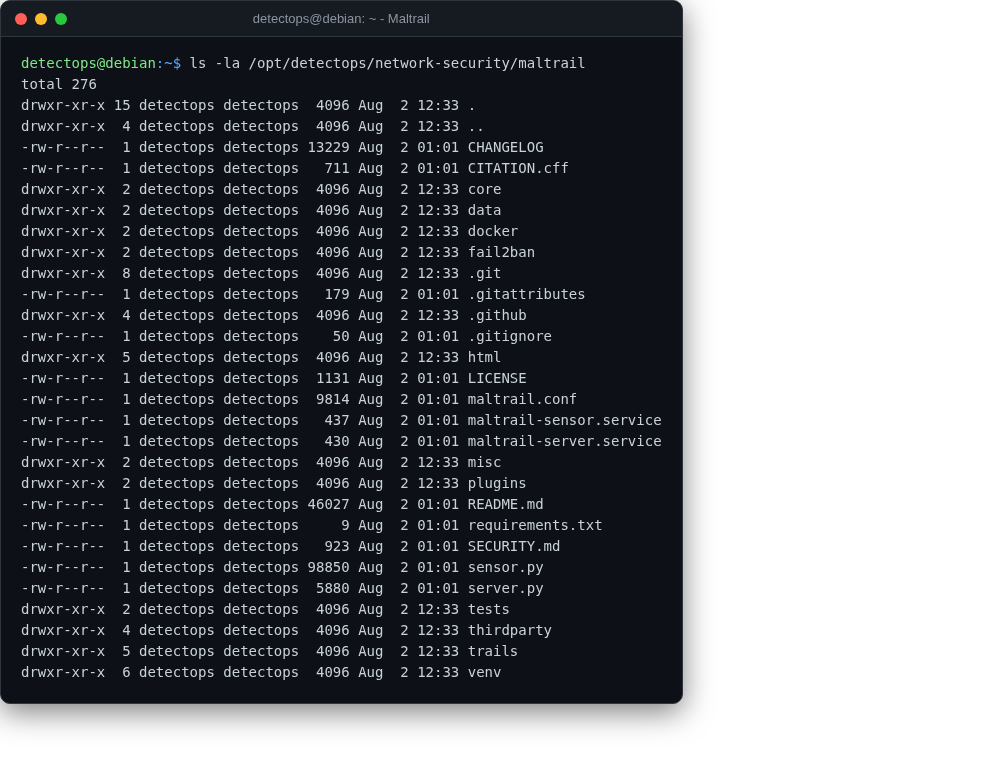Viewport: 1000px width, 783px height.
Task: Click the '.github' directory name
Action: (497, 316)
